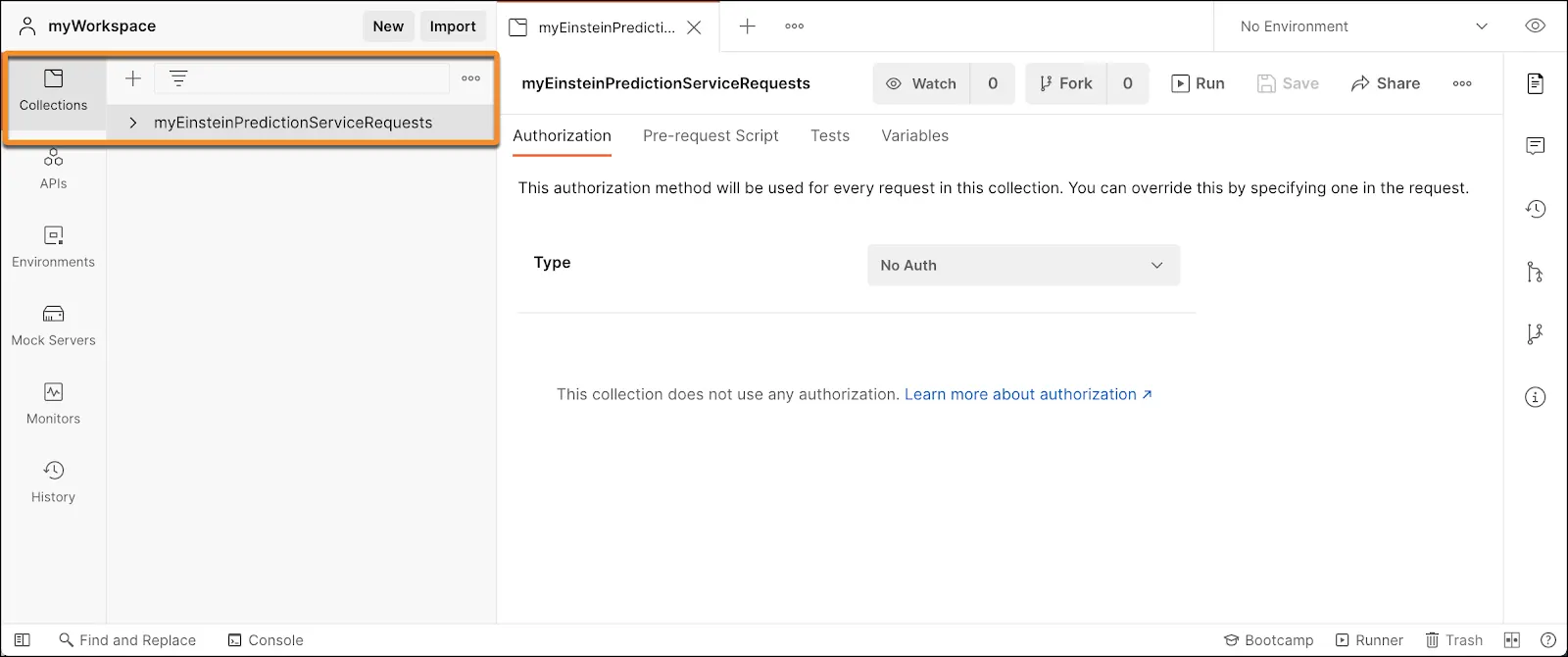Open pull requests icon in right sidebar
The image size is (1568, 657).
point(1536,272)
